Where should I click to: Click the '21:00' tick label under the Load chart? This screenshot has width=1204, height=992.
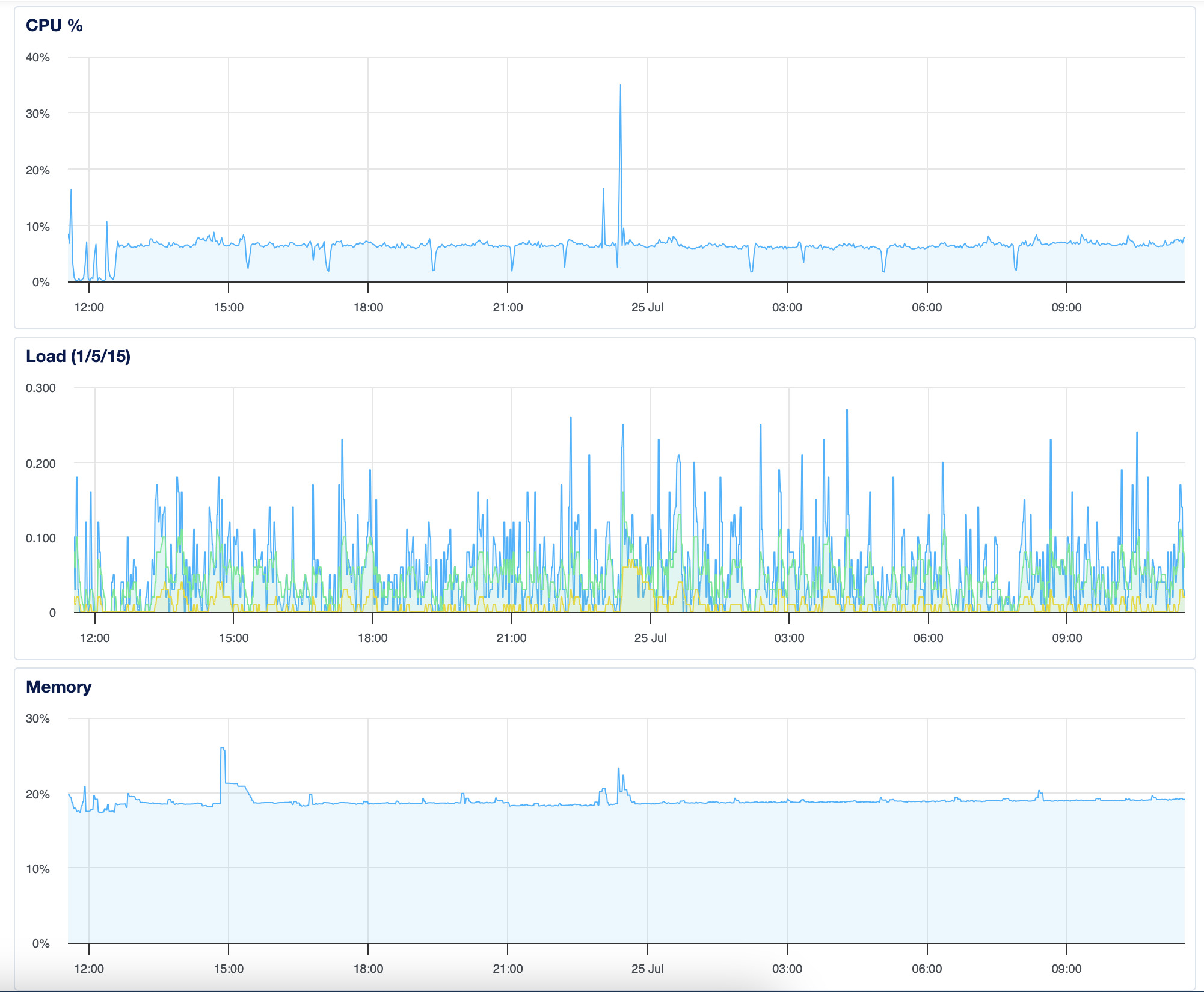(x=511, y=638)
